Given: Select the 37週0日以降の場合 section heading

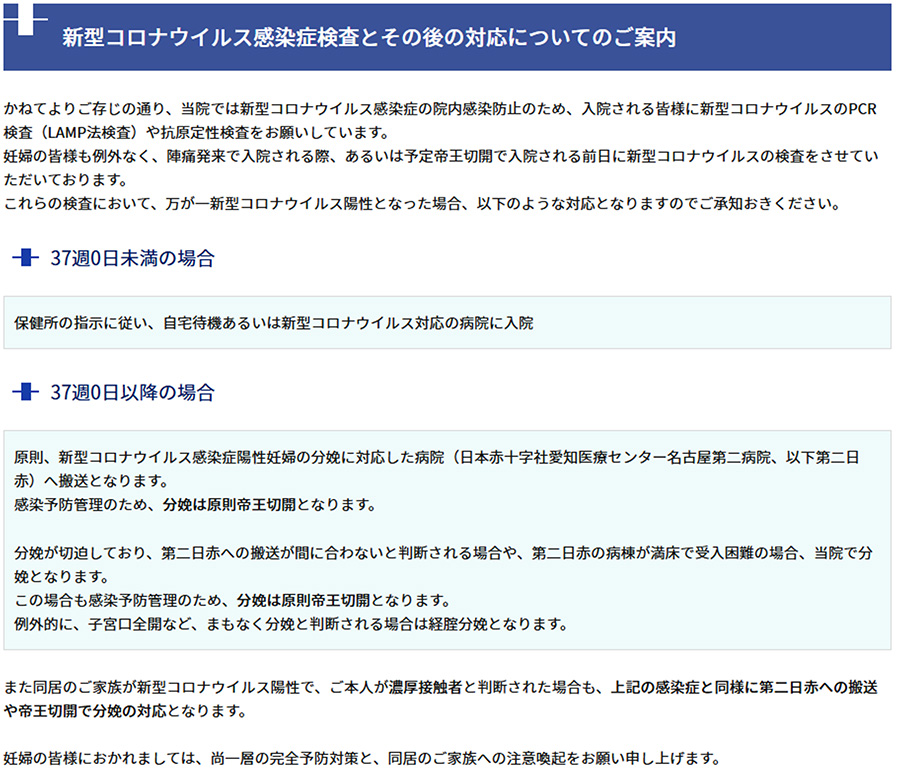Looking at the screenshot, I should coord(132,392).
